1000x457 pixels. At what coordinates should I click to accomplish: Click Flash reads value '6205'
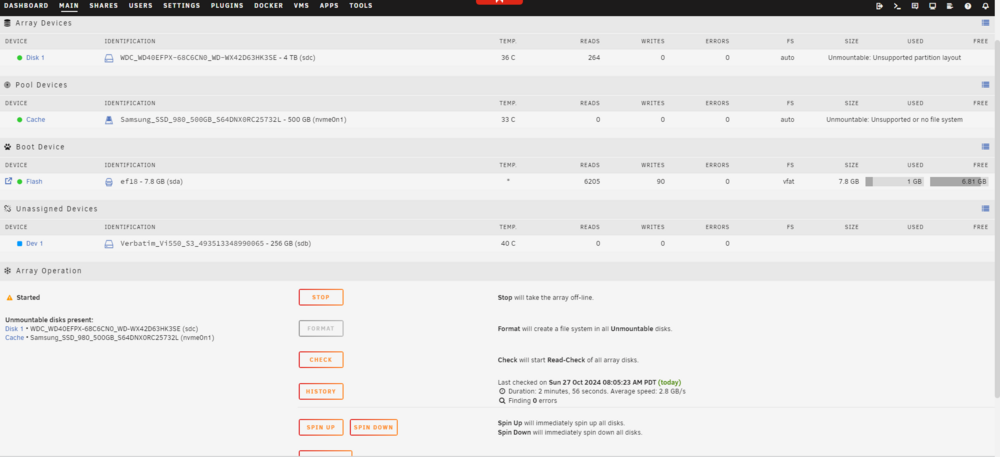coord(592,182)
